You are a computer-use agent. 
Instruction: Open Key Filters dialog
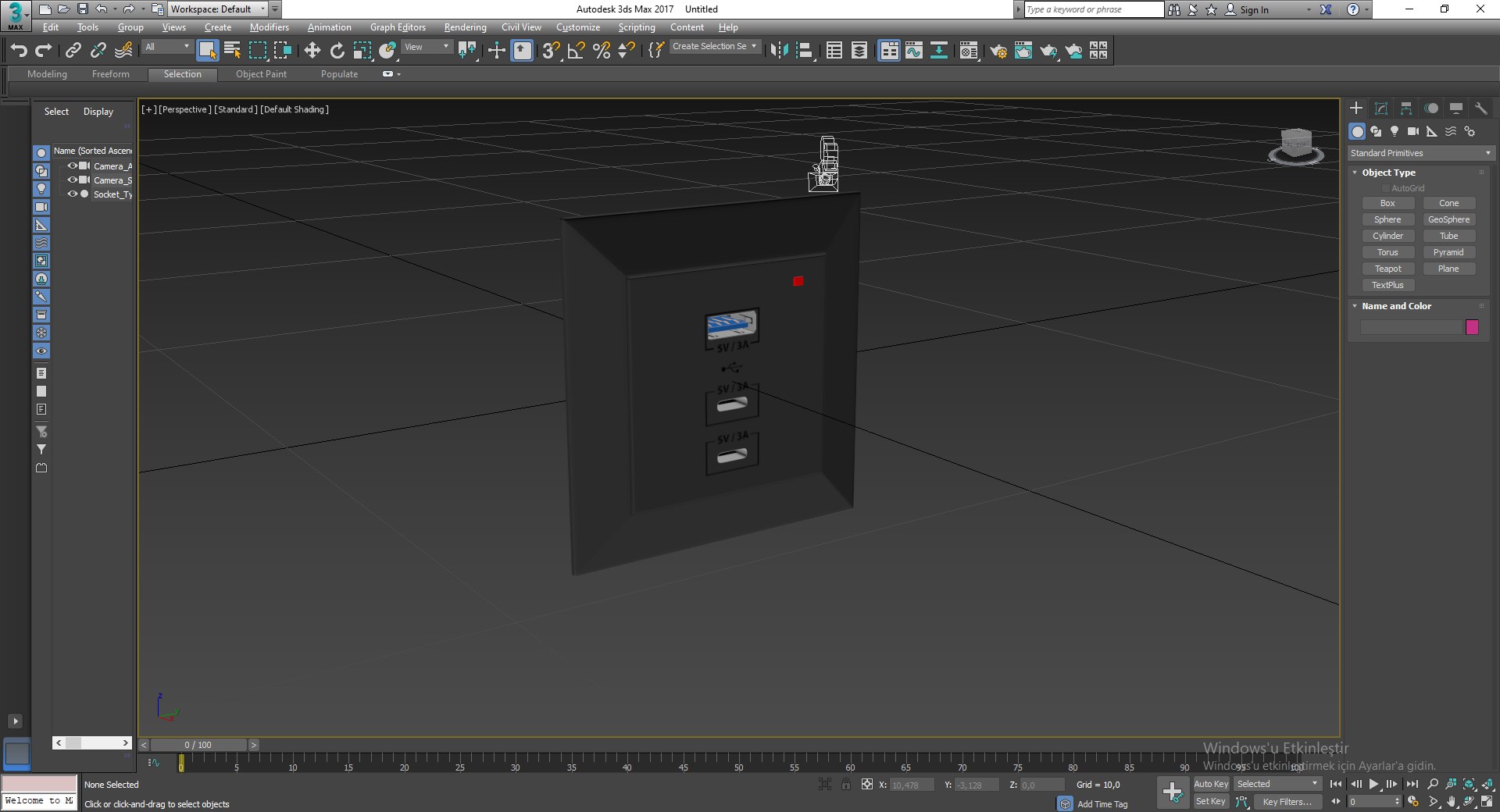[1287, 802]
